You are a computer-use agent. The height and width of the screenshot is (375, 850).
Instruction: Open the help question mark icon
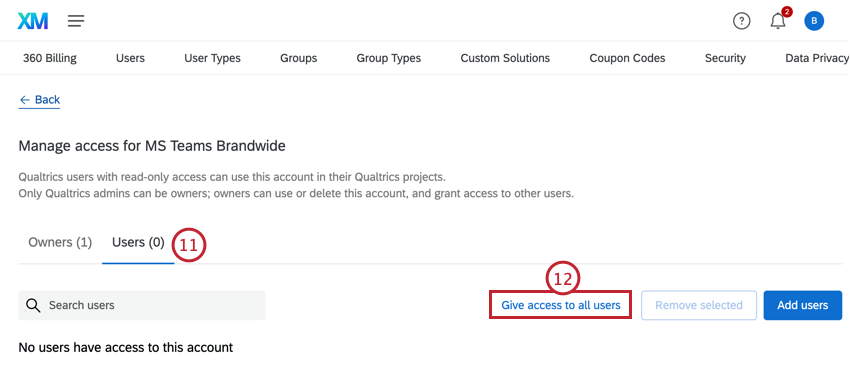(741, 21)
